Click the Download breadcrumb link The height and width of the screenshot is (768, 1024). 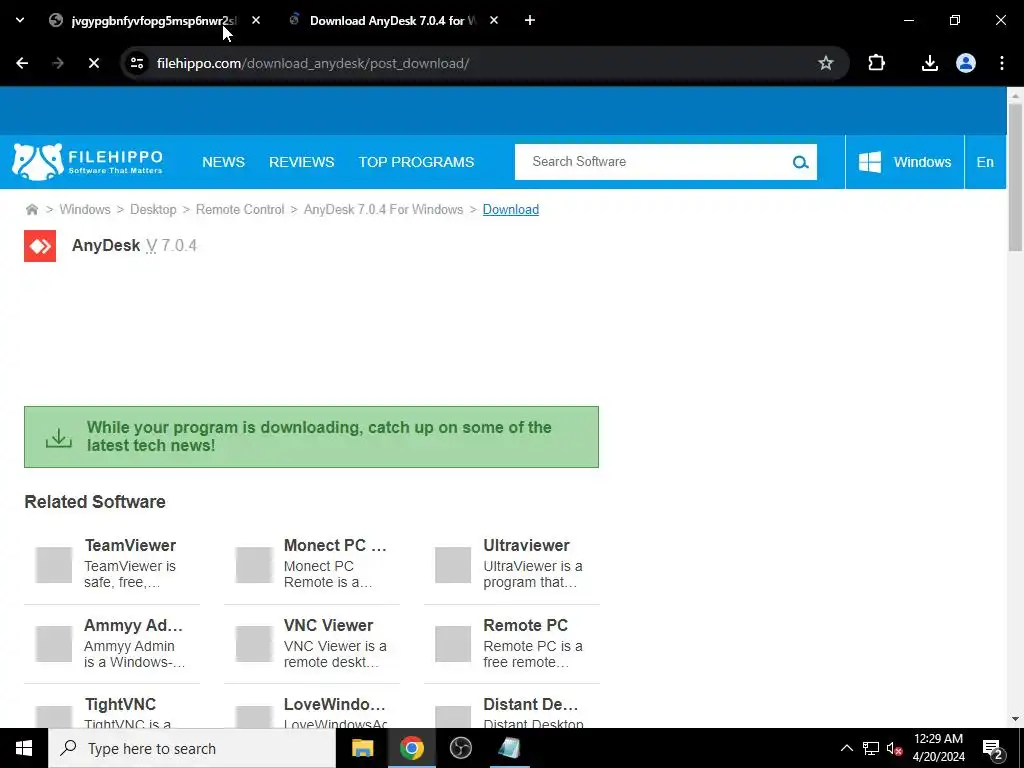(x=511, y=210)
